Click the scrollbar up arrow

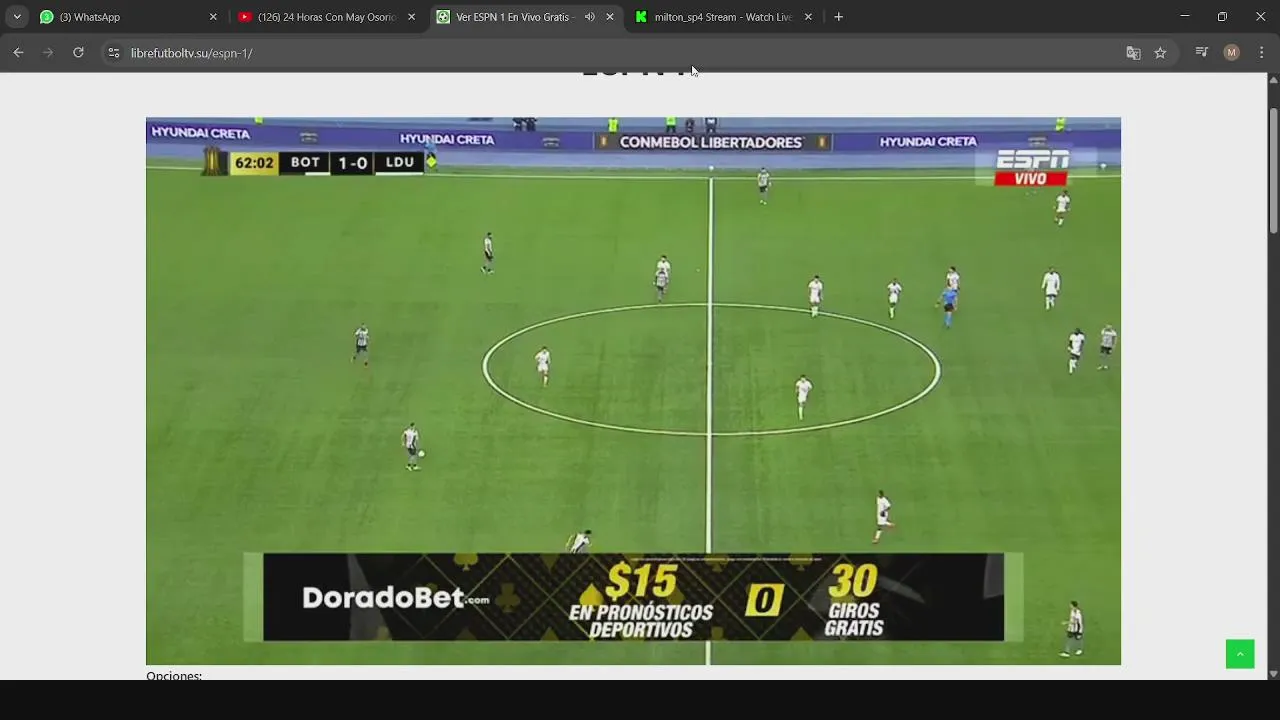coord(1273,79)
